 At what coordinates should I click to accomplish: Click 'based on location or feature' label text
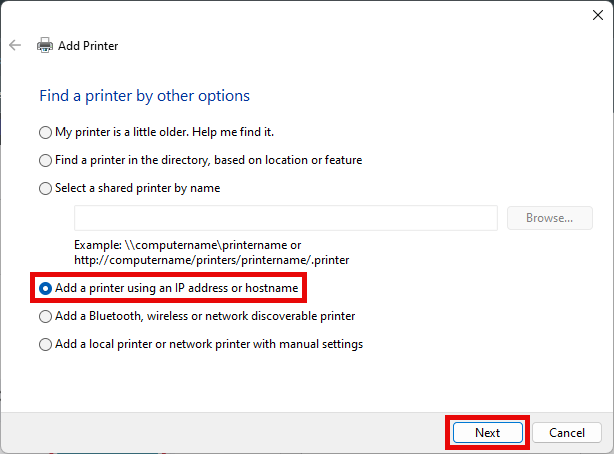tap(288, 160)
